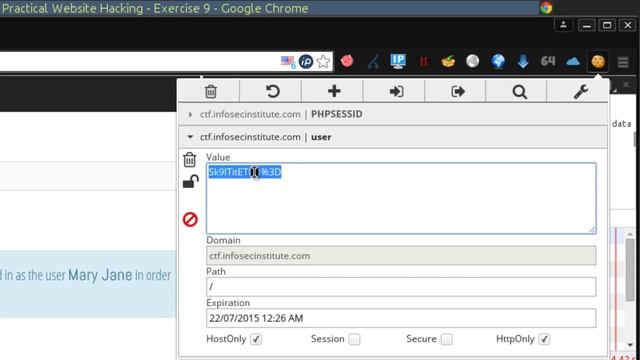The image size is (640, 360).
Task: Toggle the HttpOnly checkbox
Action: point(544,339)
